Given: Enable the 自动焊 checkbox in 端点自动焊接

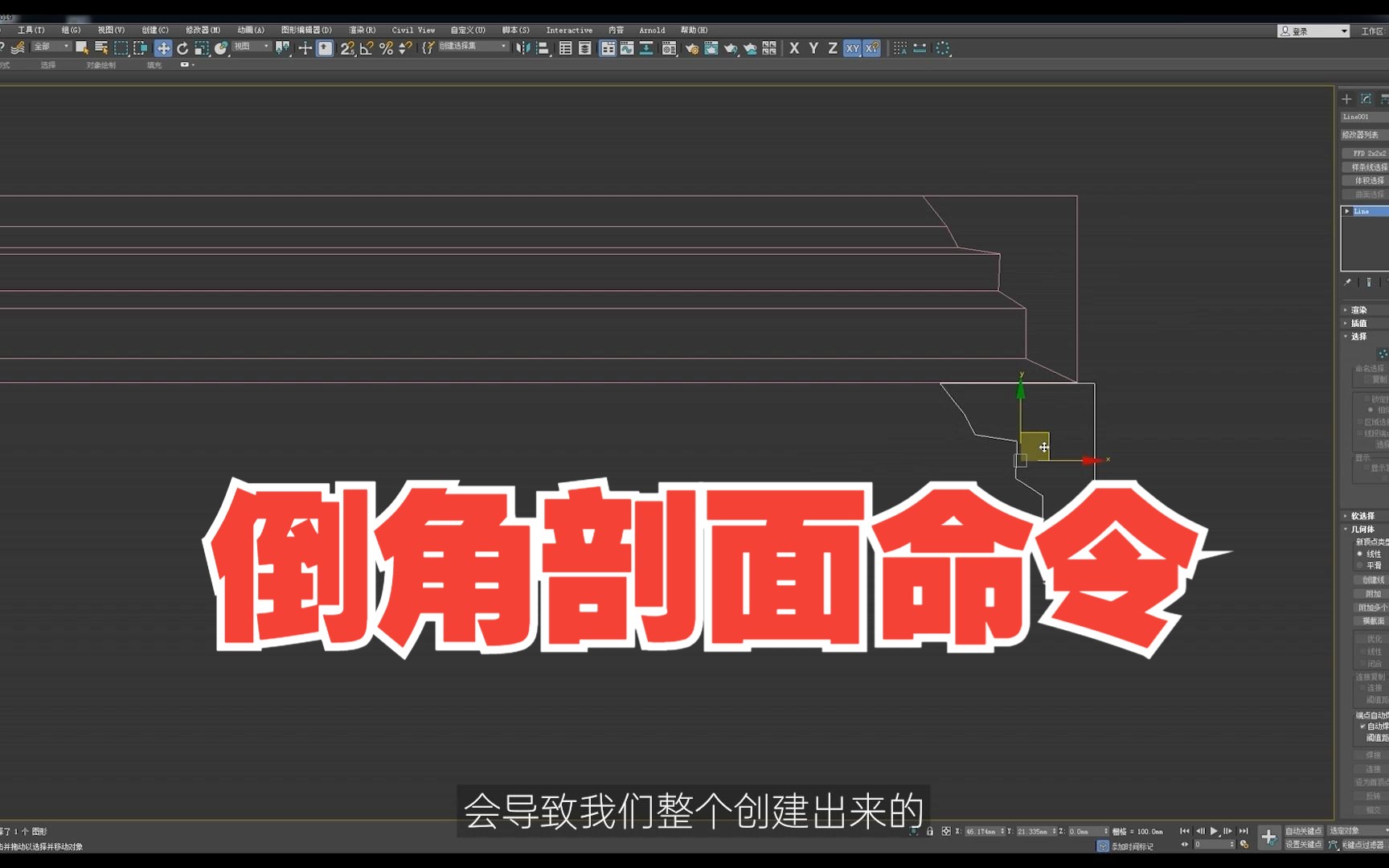Looking at the screenshot, I should (1362, 727).
